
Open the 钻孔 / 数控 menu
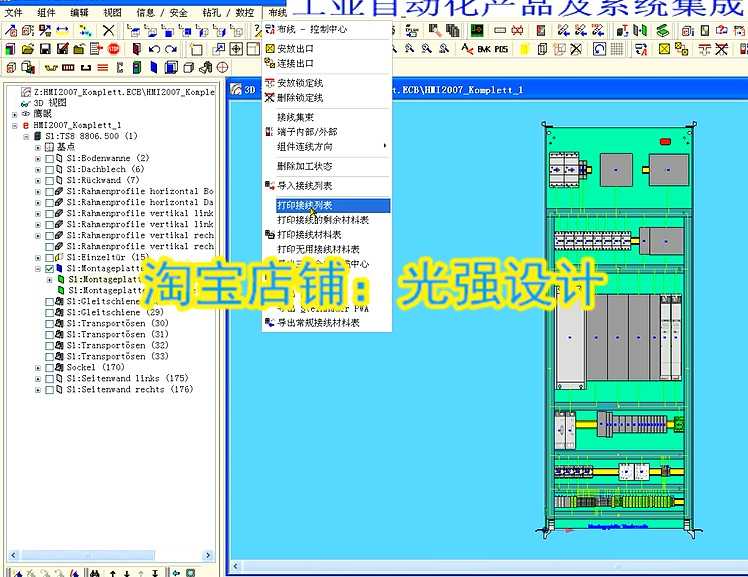tap(228, 13)
